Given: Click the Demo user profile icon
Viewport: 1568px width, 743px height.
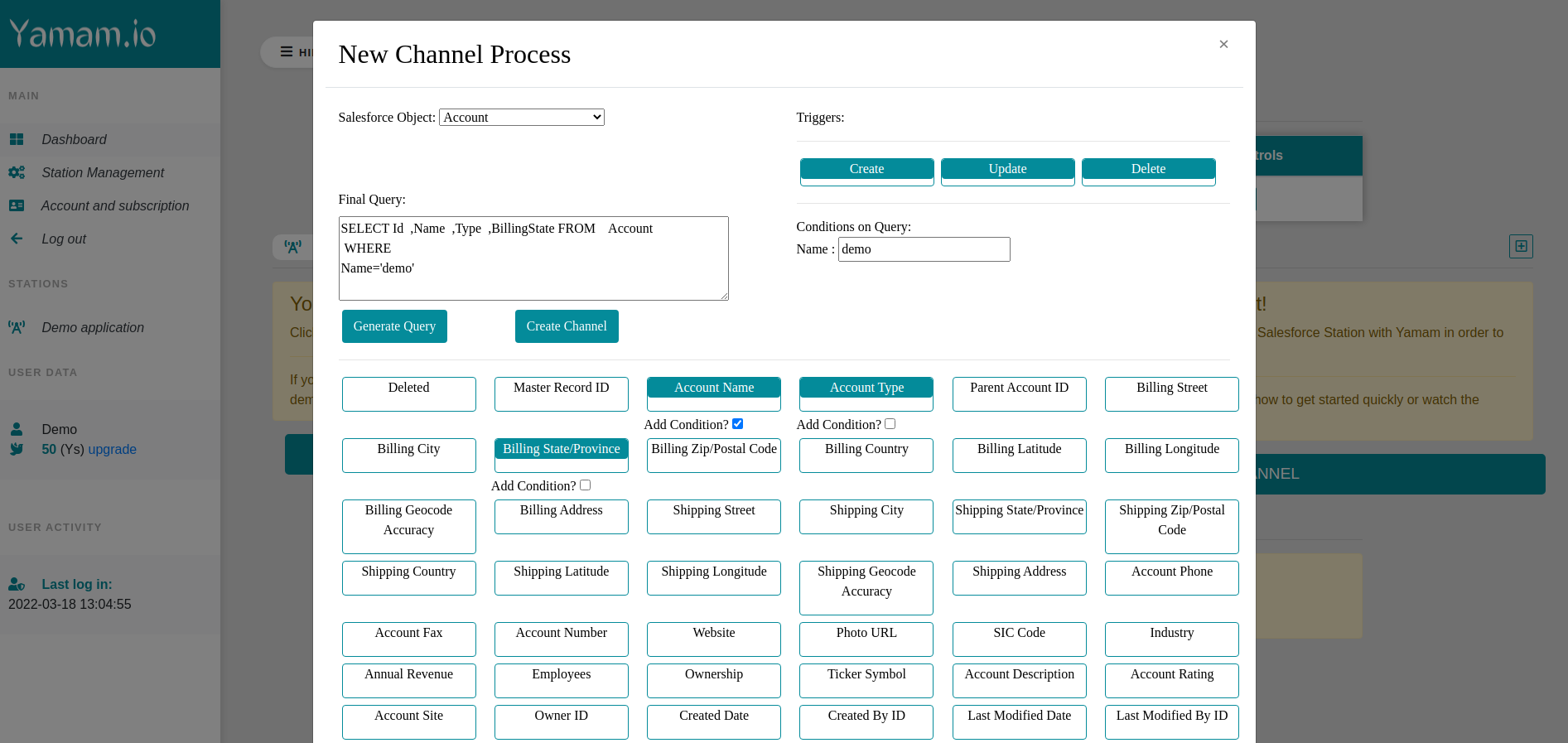Looking at the screenshot, I should [x=17, y=429].
